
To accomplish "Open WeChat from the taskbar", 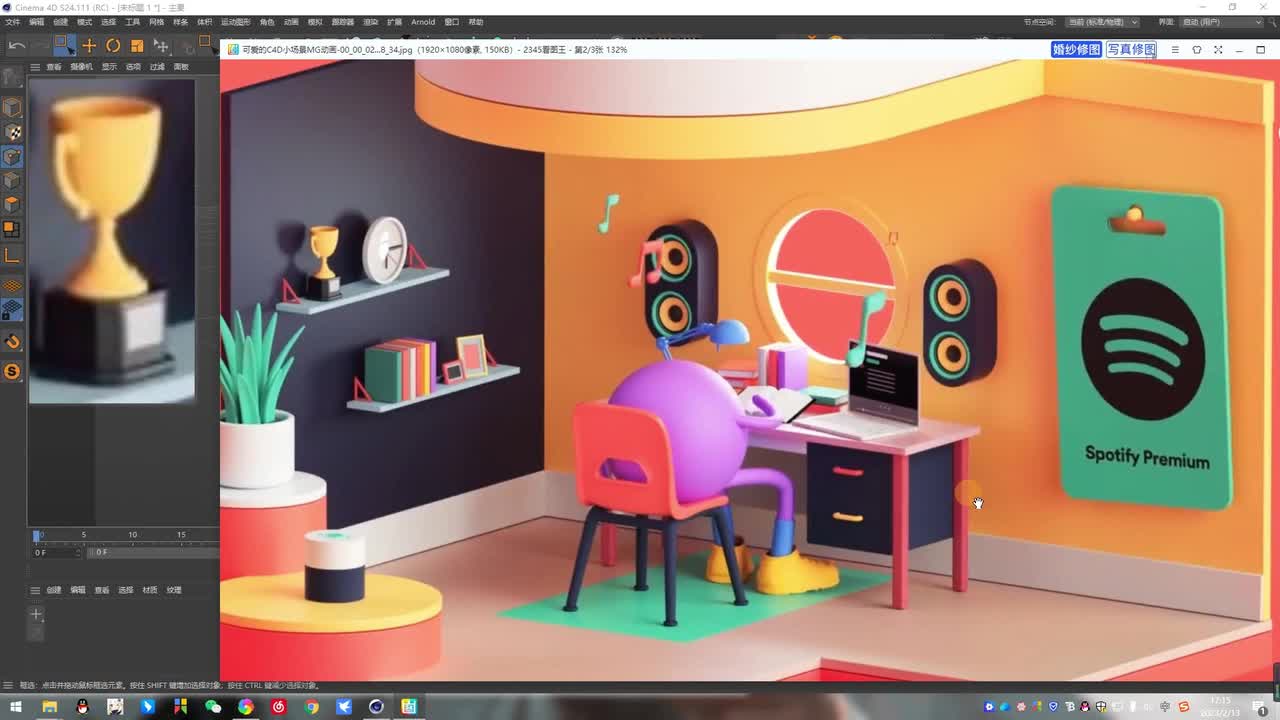I will pos(213,707).
